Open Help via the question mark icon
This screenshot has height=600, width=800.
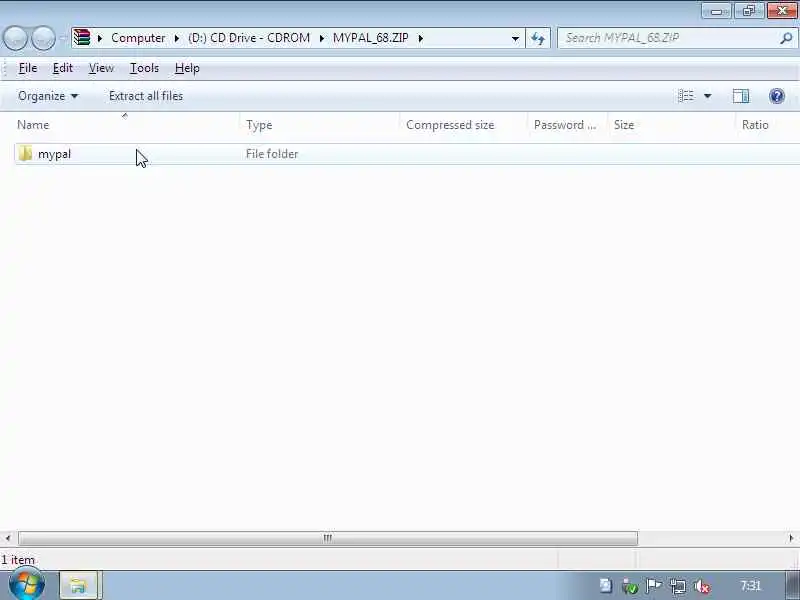coord(777,96)
